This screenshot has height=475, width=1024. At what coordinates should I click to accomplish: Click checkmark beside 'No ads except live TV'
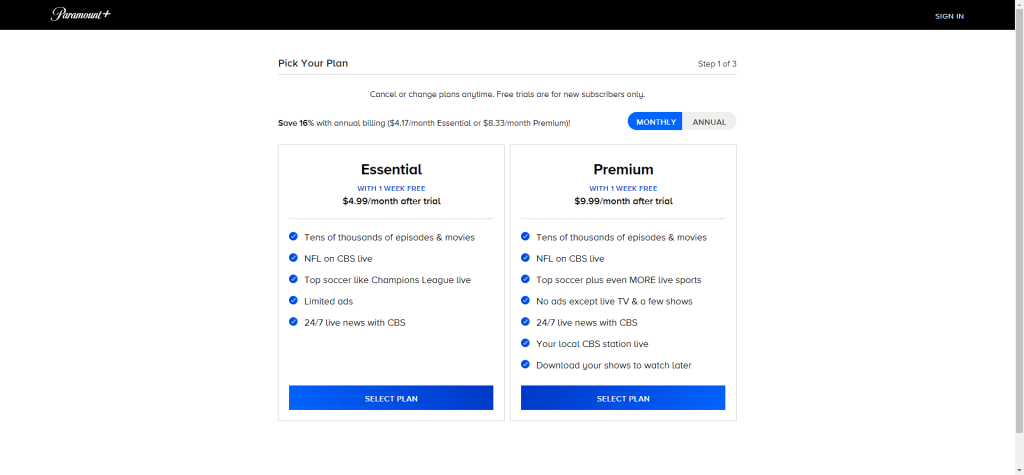tap(525, 300)
